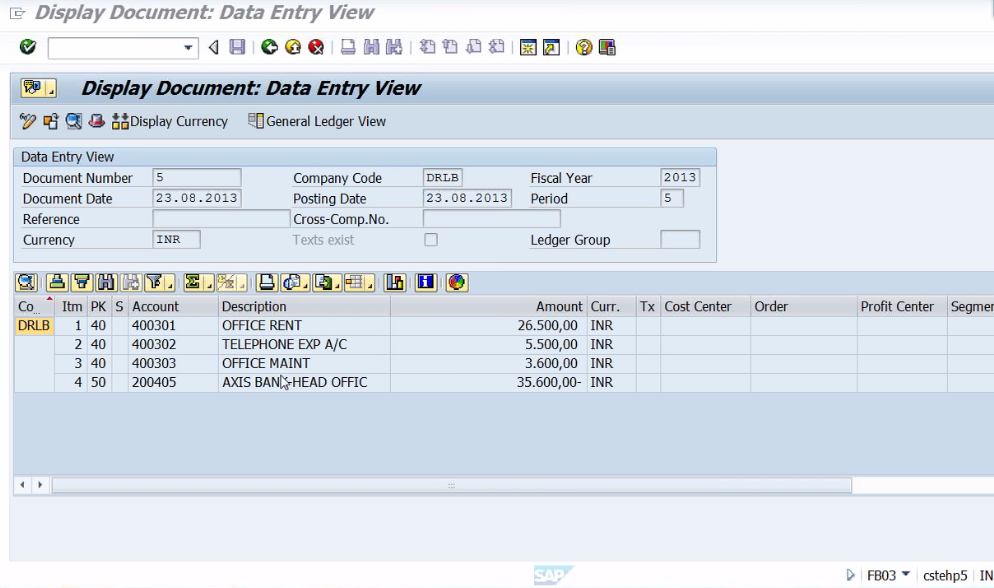Click the yellow Exit icon
994x588 pixels.
293,48
